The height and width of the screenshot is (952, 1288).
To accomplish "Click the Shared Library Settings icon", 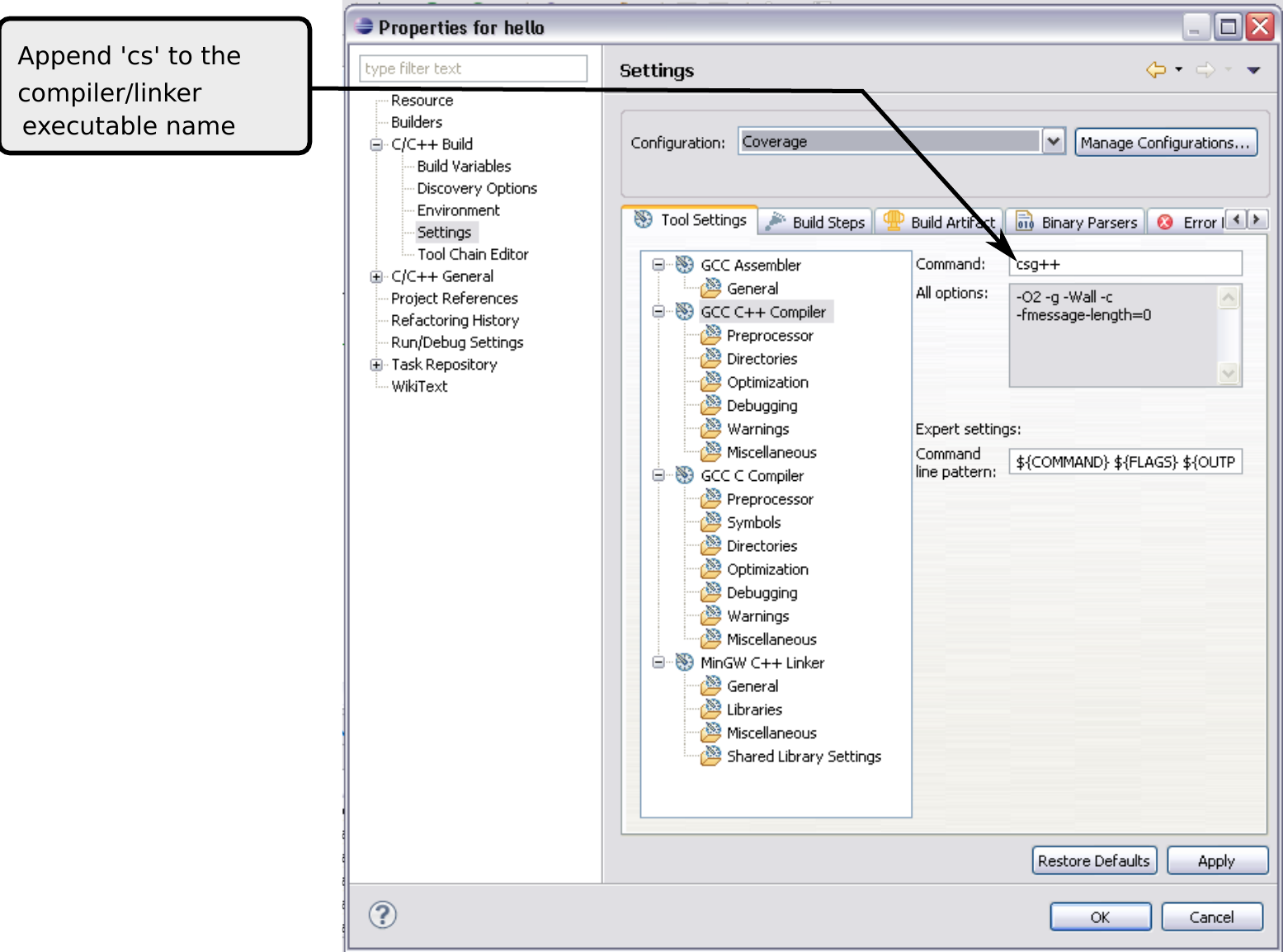I will [x=710, y=756].
